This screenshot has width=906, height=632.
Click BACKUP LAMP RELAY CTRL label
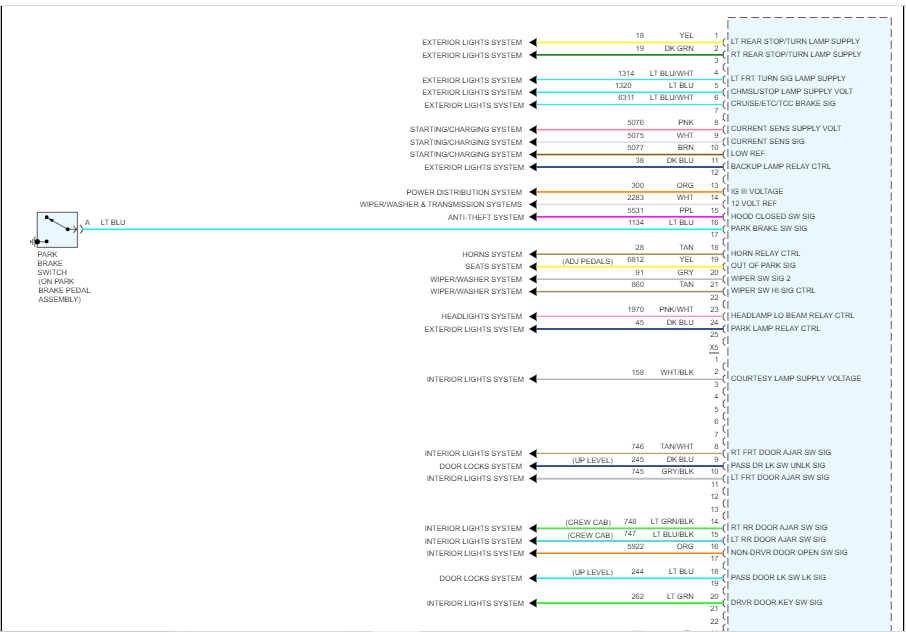click(x=781, y=166)
